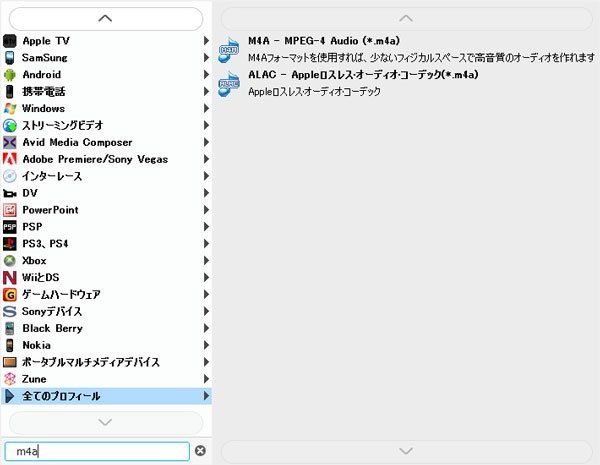Expand the Android submenu arrow
Screen dimensions: 600x465
point(206,75)
